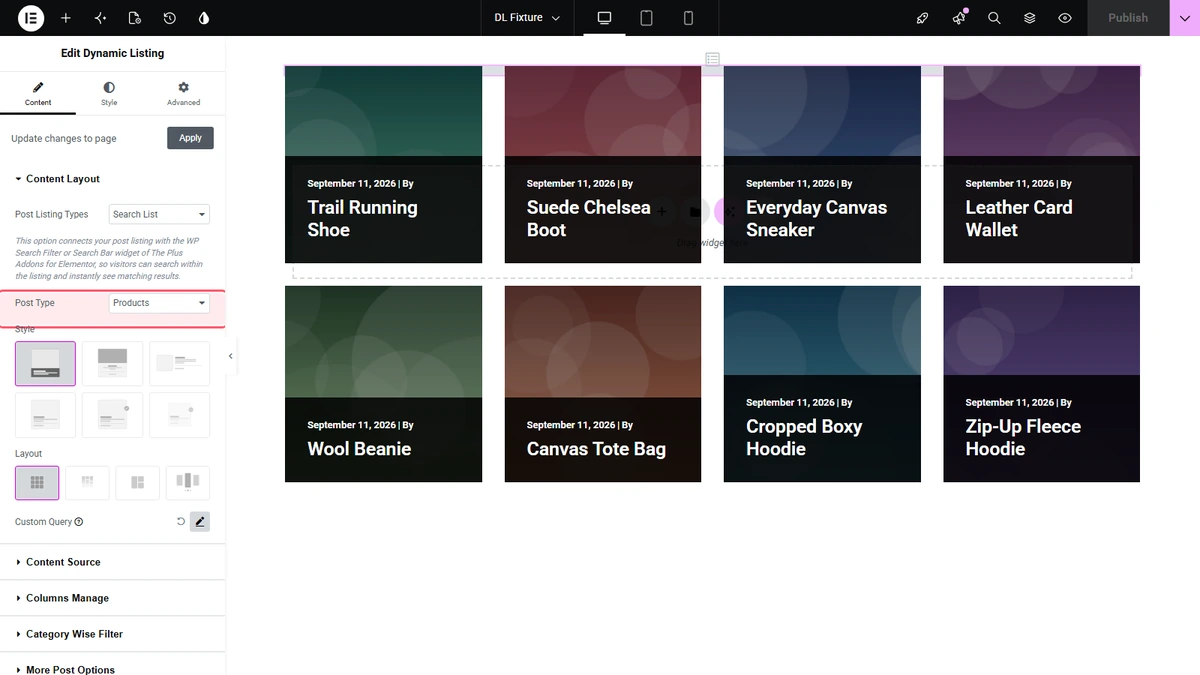Image resolution: width=1200 pixels, height=675 pixels.
Task: Click the Zip-Up Fleece Hoodie title
Action: tap(1023, 438)
